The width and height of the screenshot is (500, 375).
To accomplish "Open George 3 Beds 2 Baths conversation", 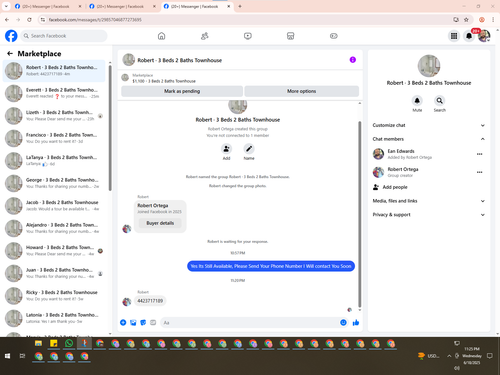I will (x=54, y=183).
